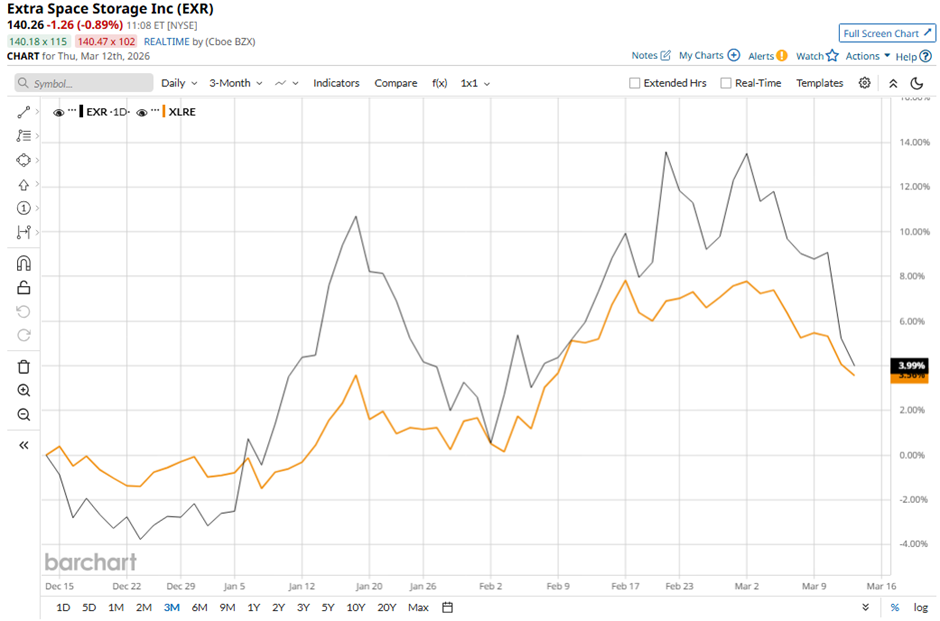Screen dimensions: 940x621
Task: Click the Watch link
Action: click(x=810, y=56)
